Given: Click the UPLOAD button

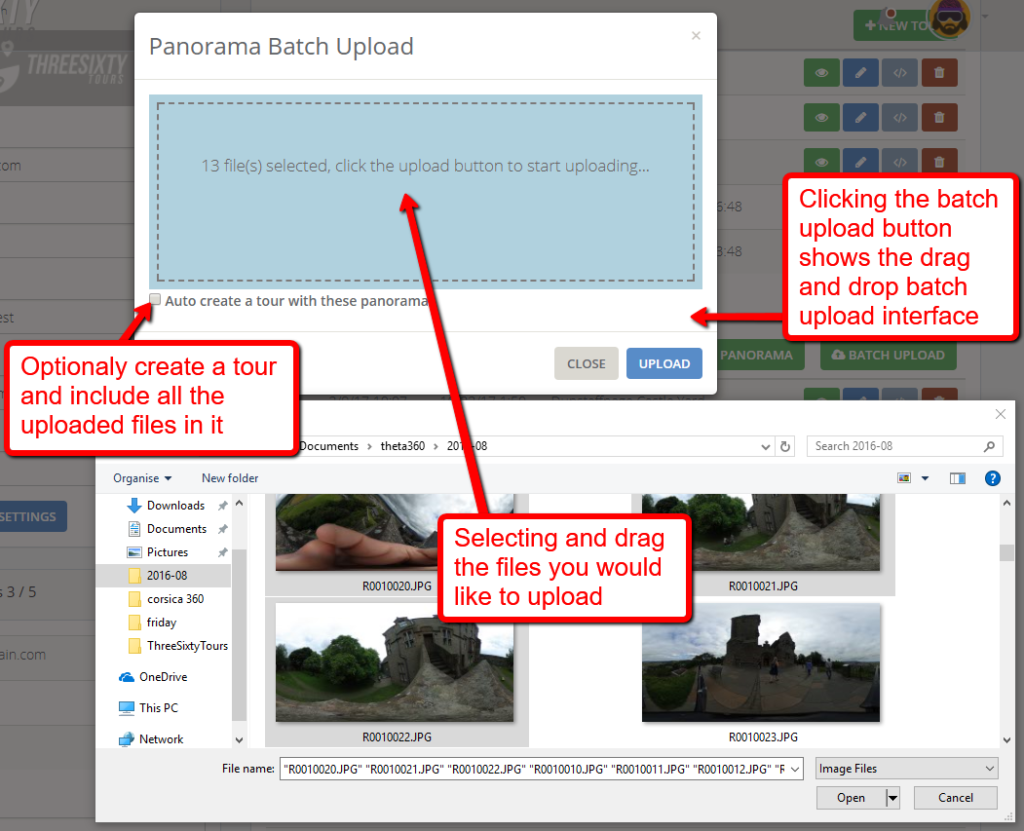Looking at the screenshot, I should coord(664,364).
